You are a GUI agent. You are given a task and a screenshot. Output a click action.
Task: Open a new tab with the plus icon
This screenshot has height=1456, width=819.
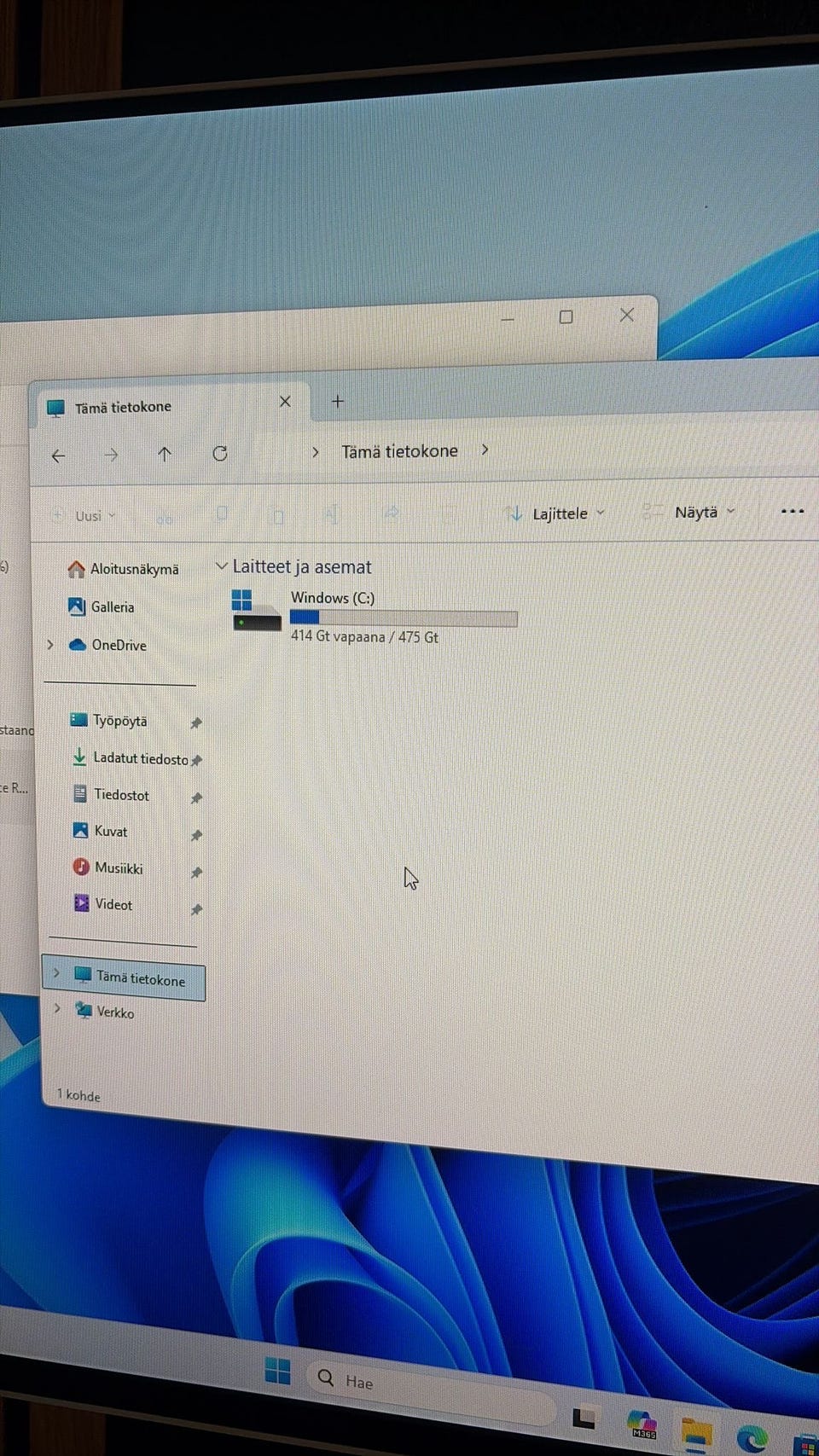338,401
